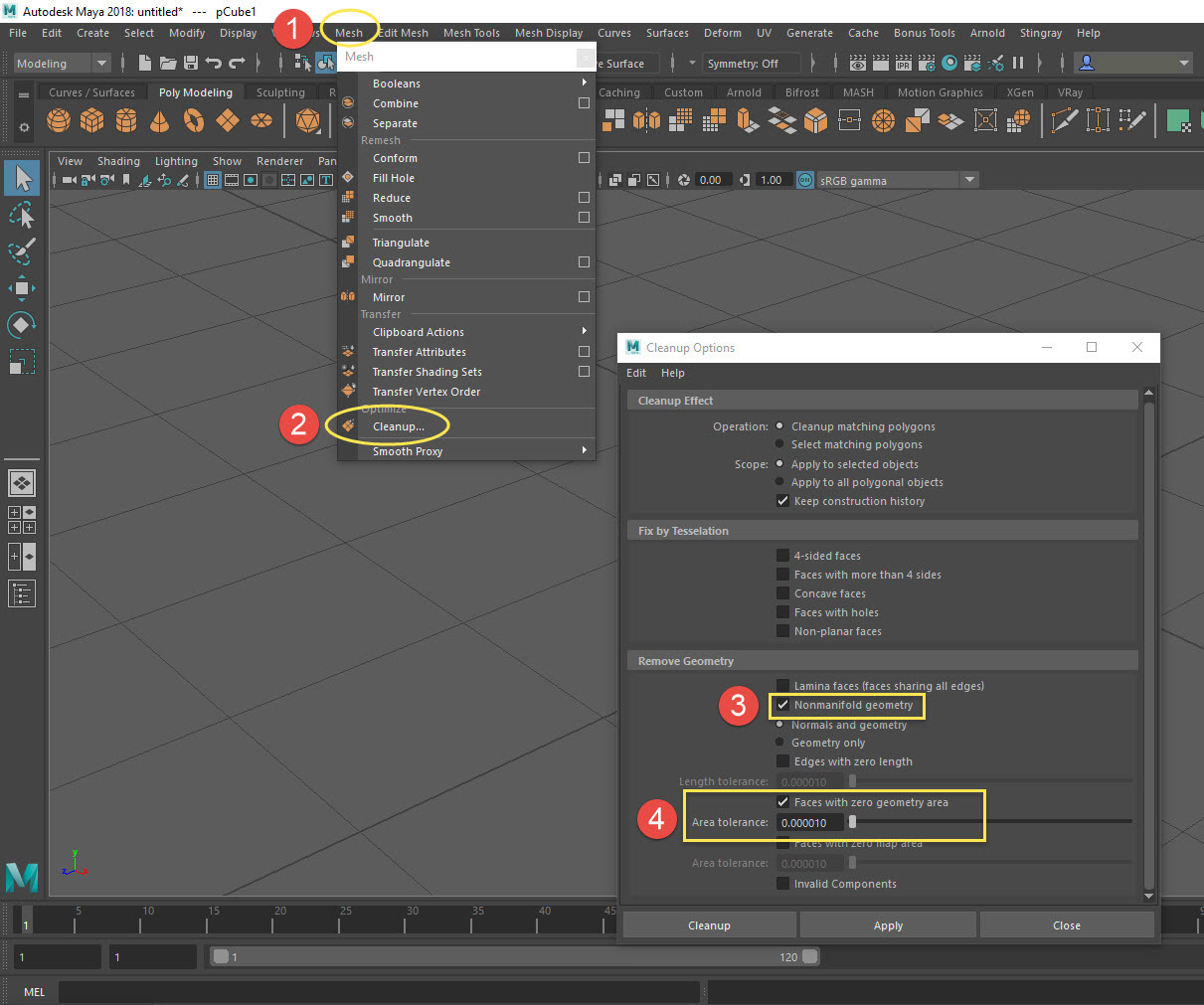
Task: Create a polygon cube from the shelf
Action: coord(92,121)
